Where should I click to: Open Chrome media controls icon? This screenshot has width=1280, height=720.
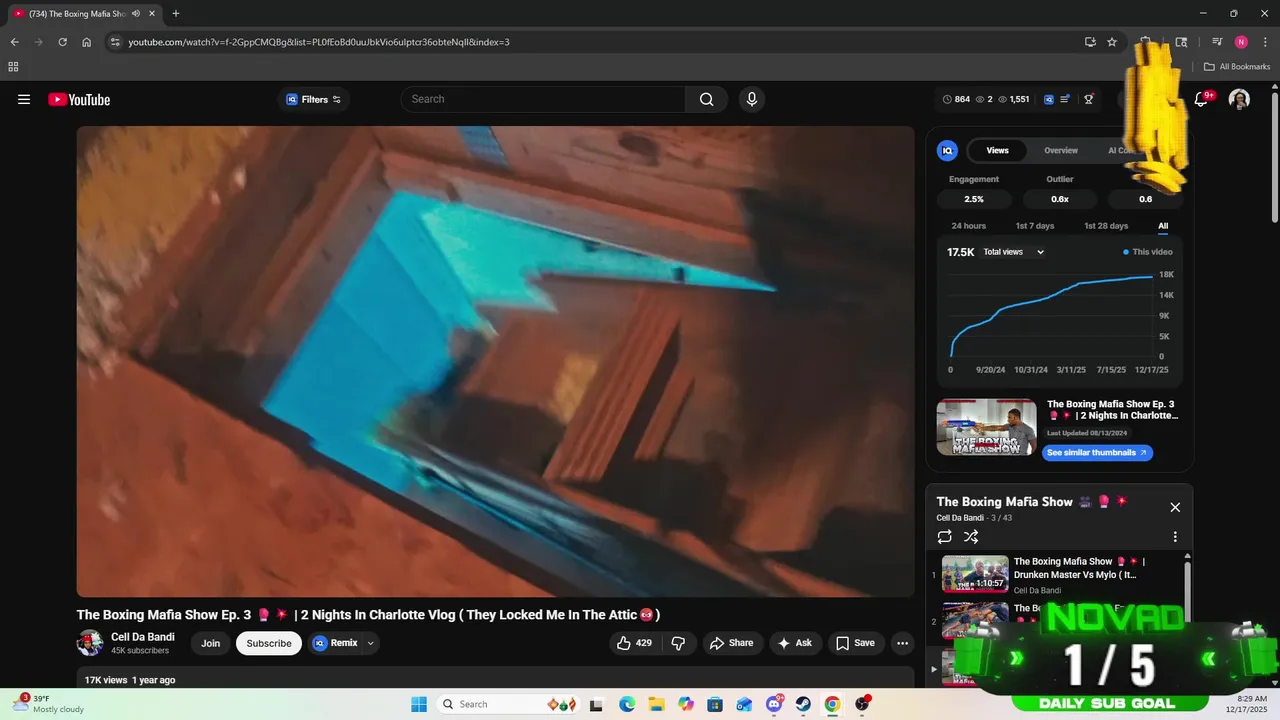(x=1217, y=42)
